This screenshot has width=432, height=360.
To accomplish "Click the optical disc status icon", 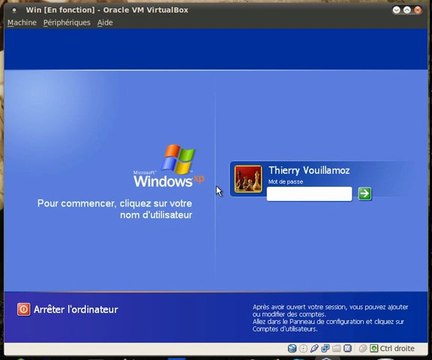I will [x=303, y=348].
